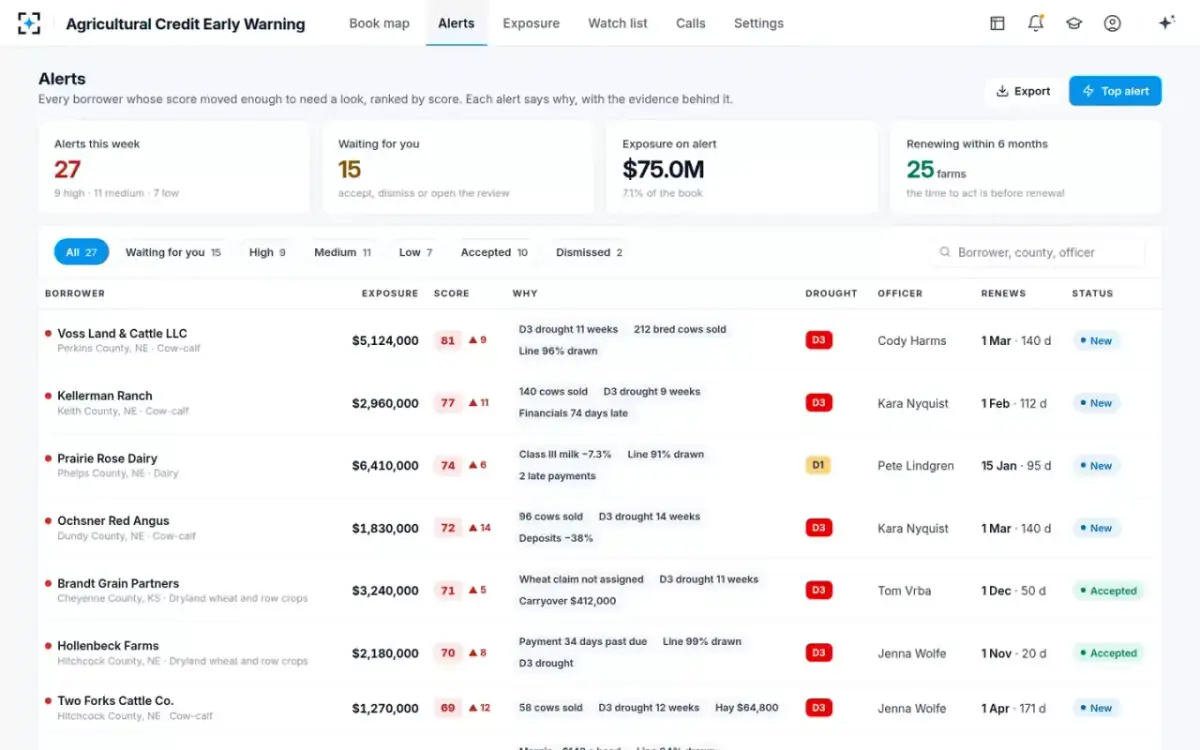
Task: Click the D3 drought badge for Kellerman Ranch
Action: [818, 403]
